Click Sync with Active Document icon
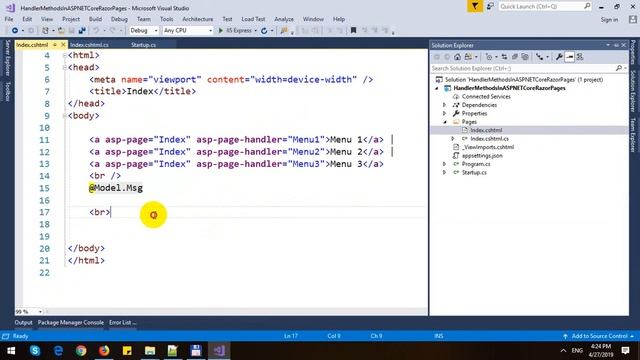Screen dimensions: 640x360 point(504,57)
